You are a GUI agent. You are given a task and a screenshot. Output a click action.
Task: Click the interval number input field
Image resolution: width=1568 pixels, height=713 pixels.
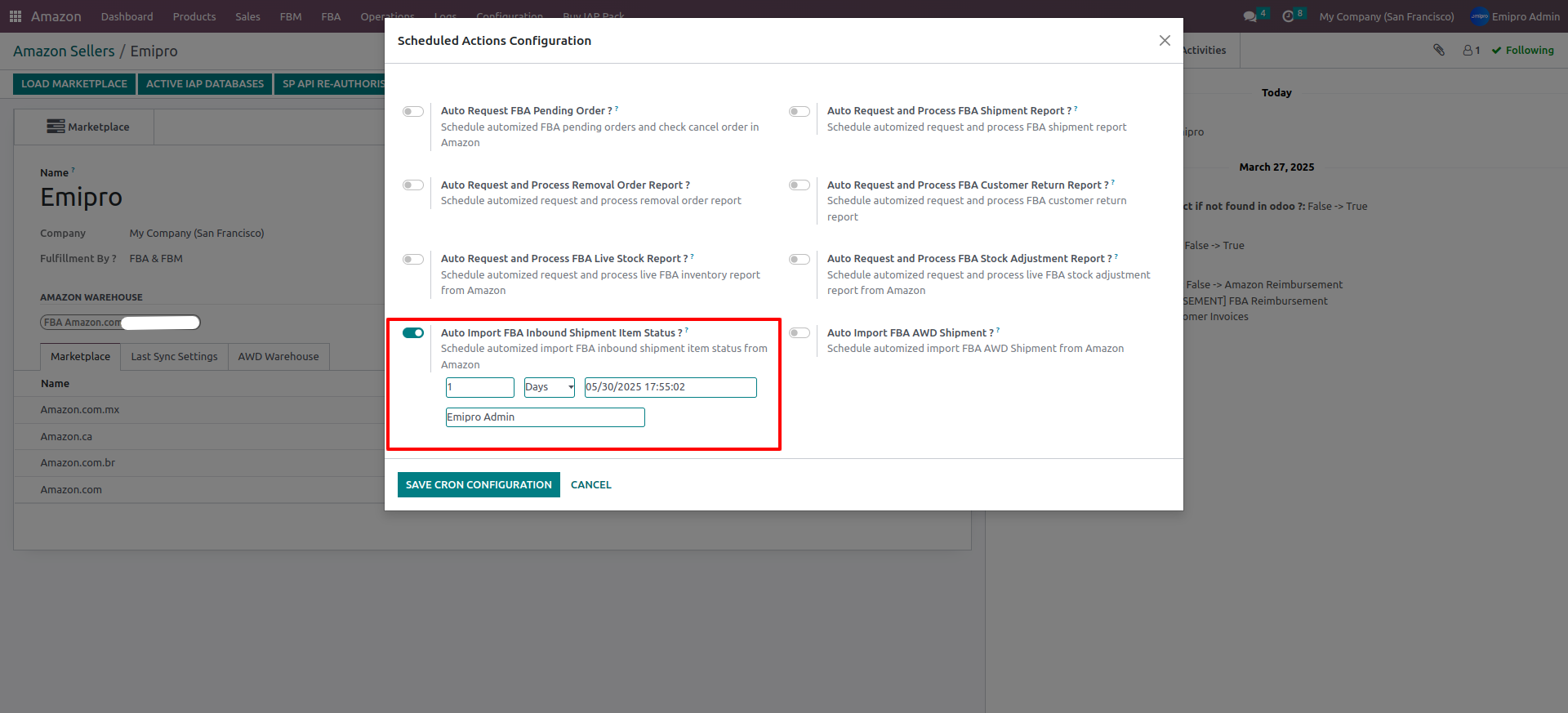click(x=480, y=387)
